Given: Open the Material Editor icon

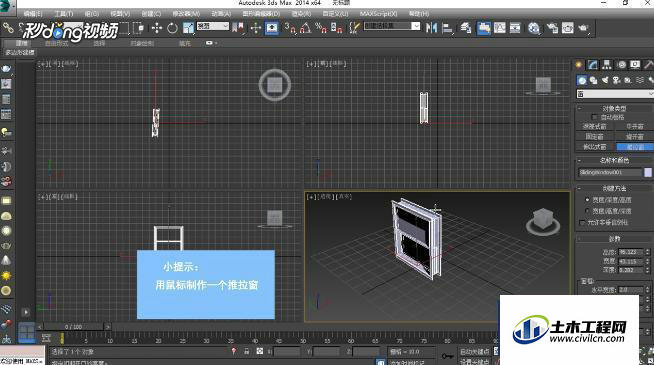Looking at the screenshot, I should [534, 28].
